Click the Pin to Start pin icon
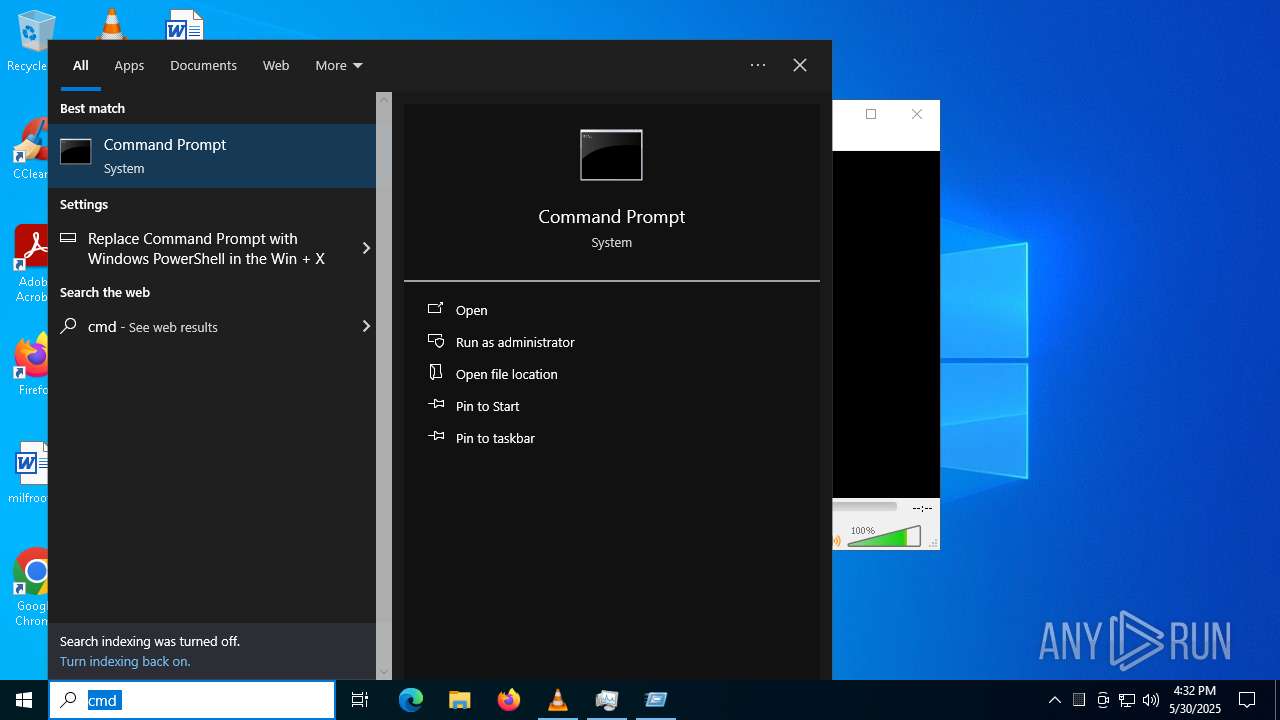This screenshot has width=1280, height=720. point(436,405)
